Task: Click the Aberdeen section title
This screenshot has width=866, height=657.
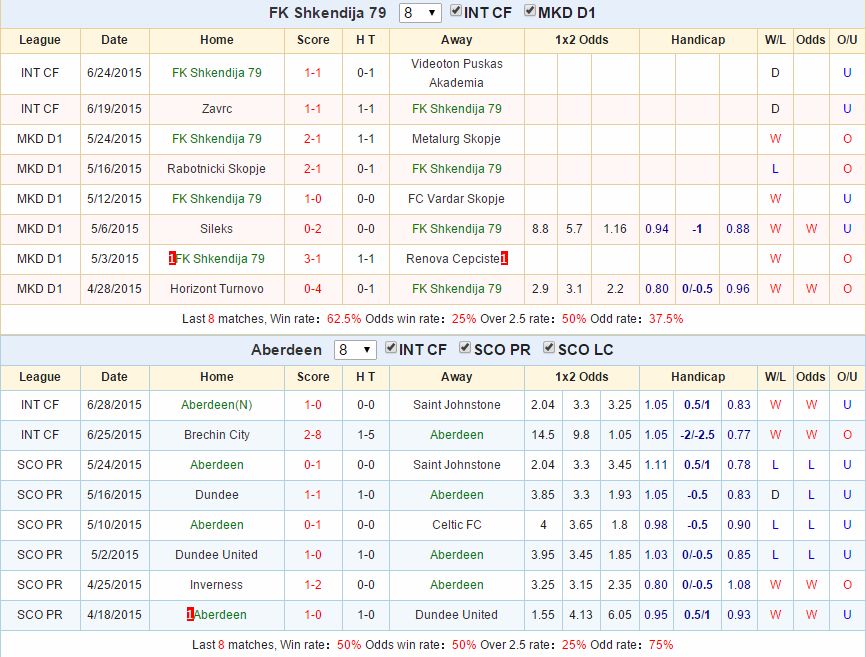Action: click(x=286, y=350)
